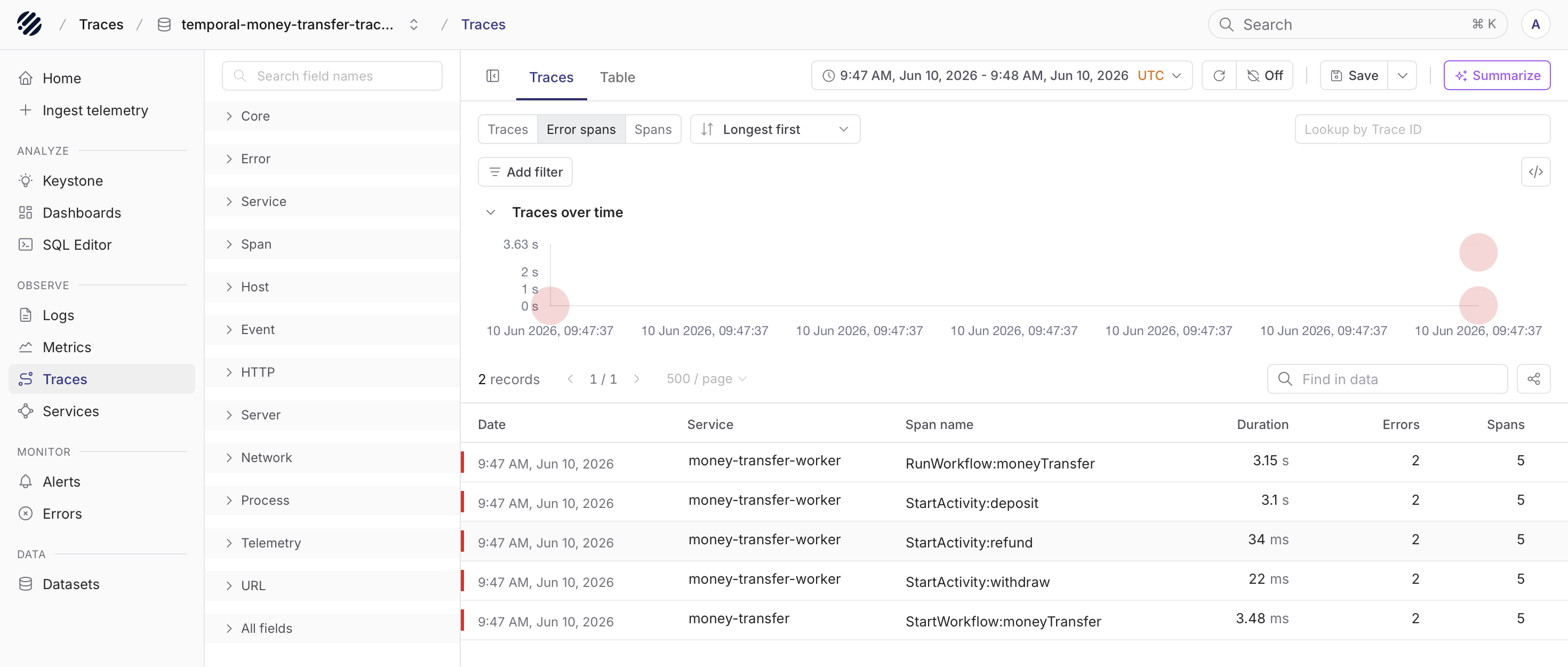This screenshot has height=667, width=1568.
Task: Go to the previous results page
Action: (570, 379)
